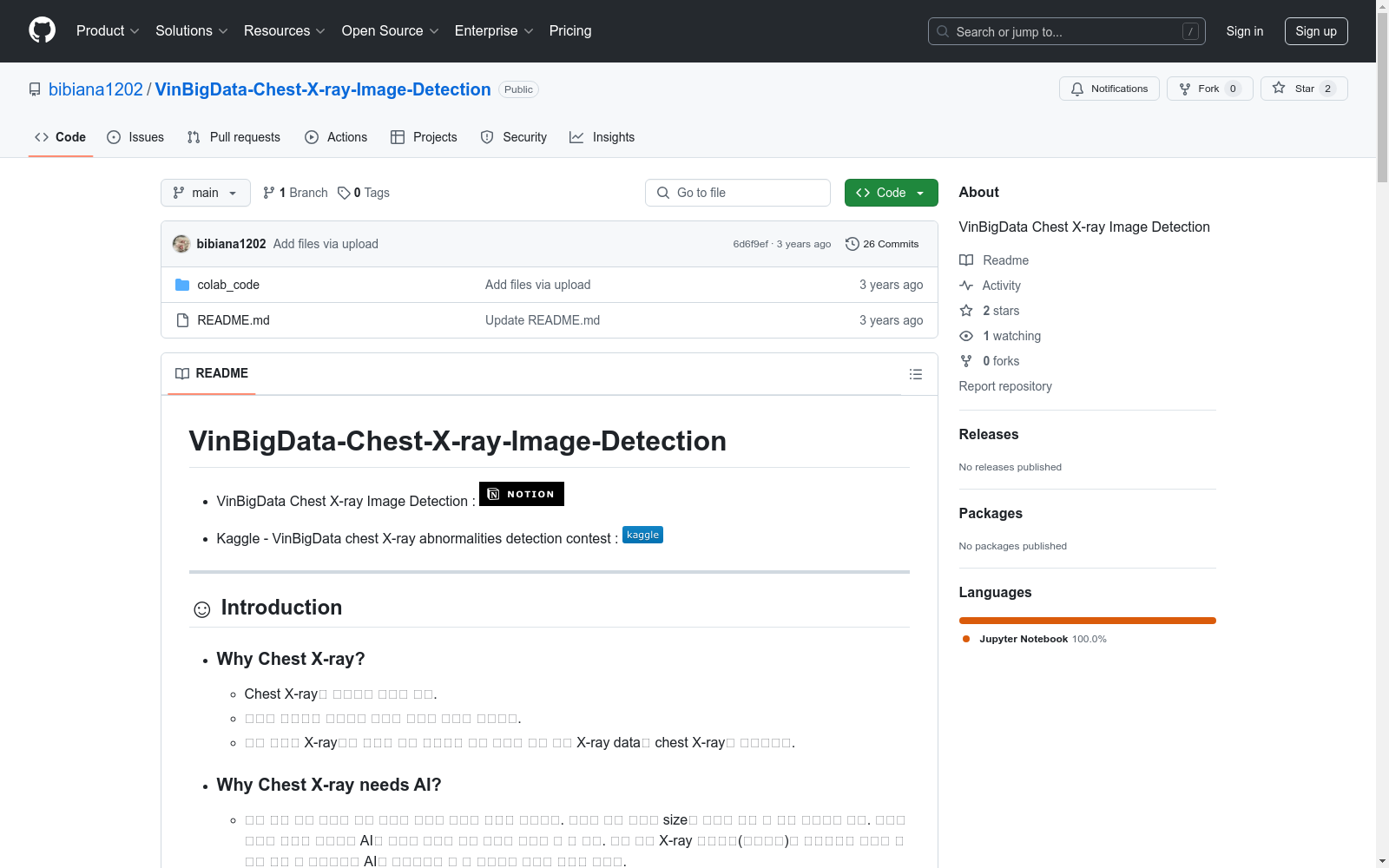Switch to the Issues tab
The image size is (1389, 868).
135,137
